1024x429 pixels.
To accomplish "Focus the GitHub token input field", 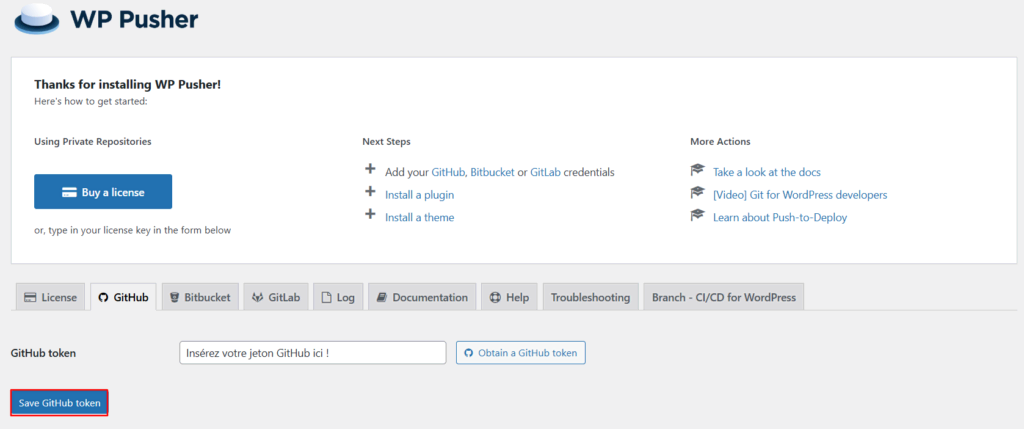I will pos(312,353).
